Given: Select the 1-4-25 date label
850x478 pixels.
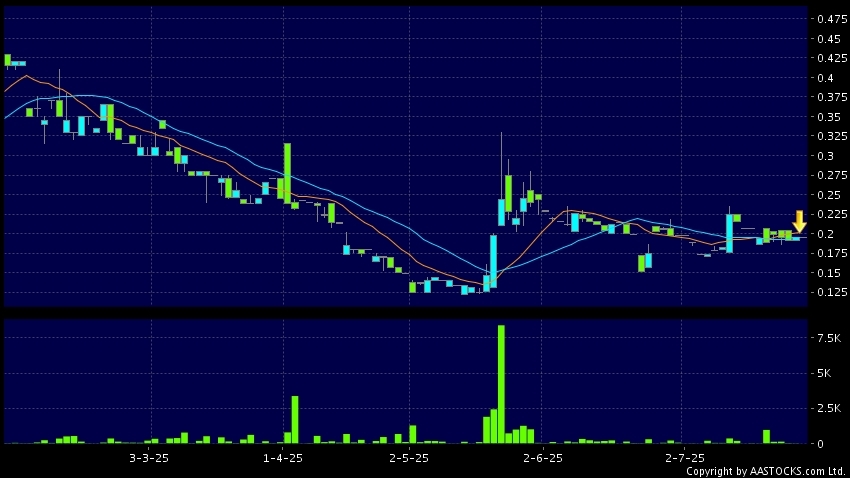Looking at the screenshot, I should 282,458.
